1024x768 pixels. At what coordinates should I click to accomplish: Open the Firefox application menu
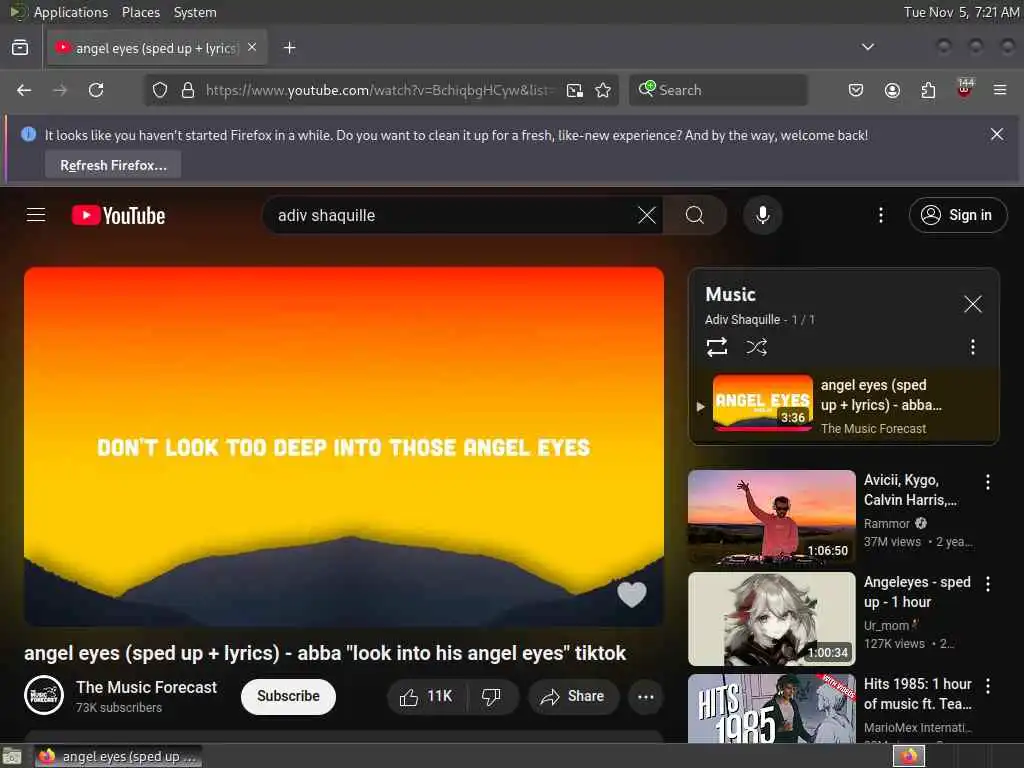(1000, 90)
